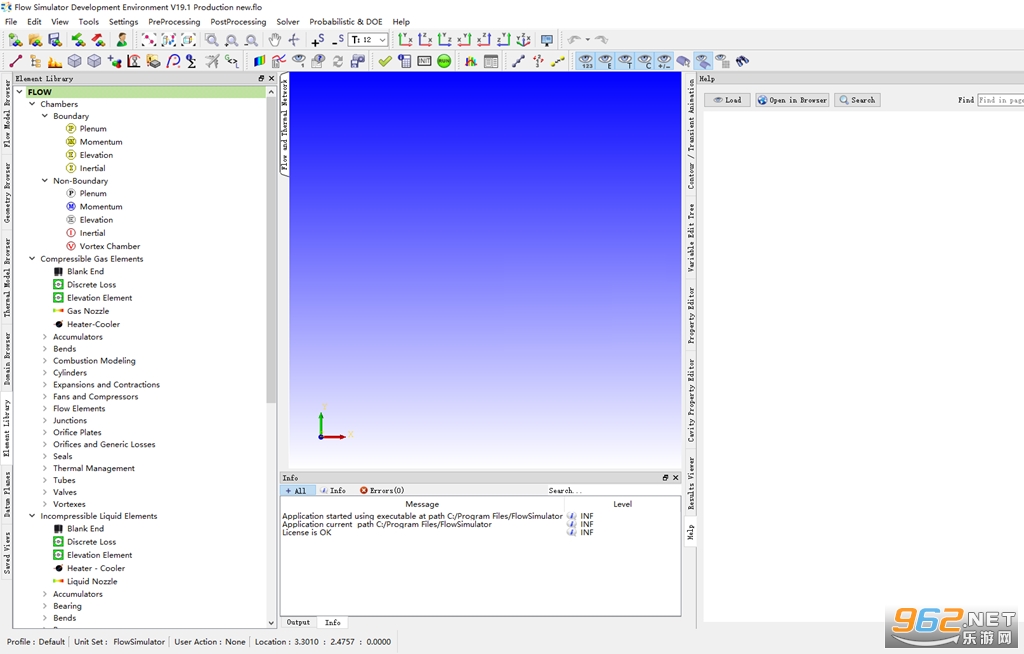Image resolution: width=1024 pixels, height=654 pixels.
Task: Click the green import arrow icon
Action: [x=78, y=40]
